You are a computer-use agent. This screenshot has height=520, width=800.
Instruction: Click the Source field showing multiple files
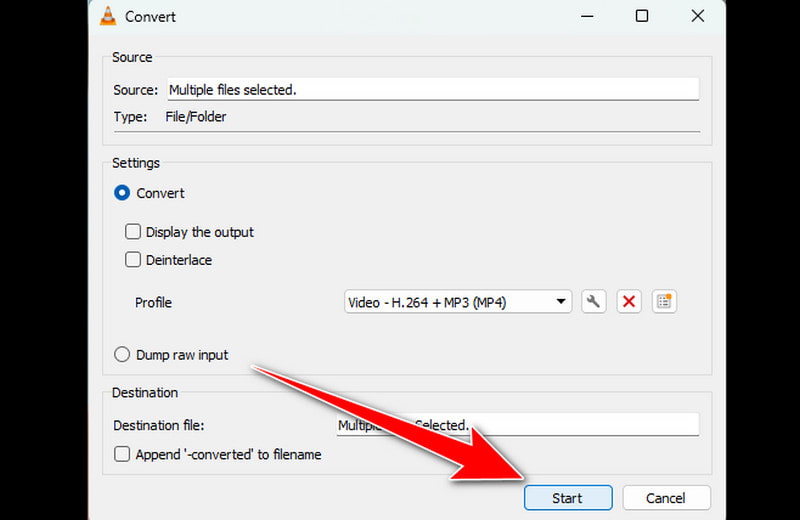coord(430,90)
